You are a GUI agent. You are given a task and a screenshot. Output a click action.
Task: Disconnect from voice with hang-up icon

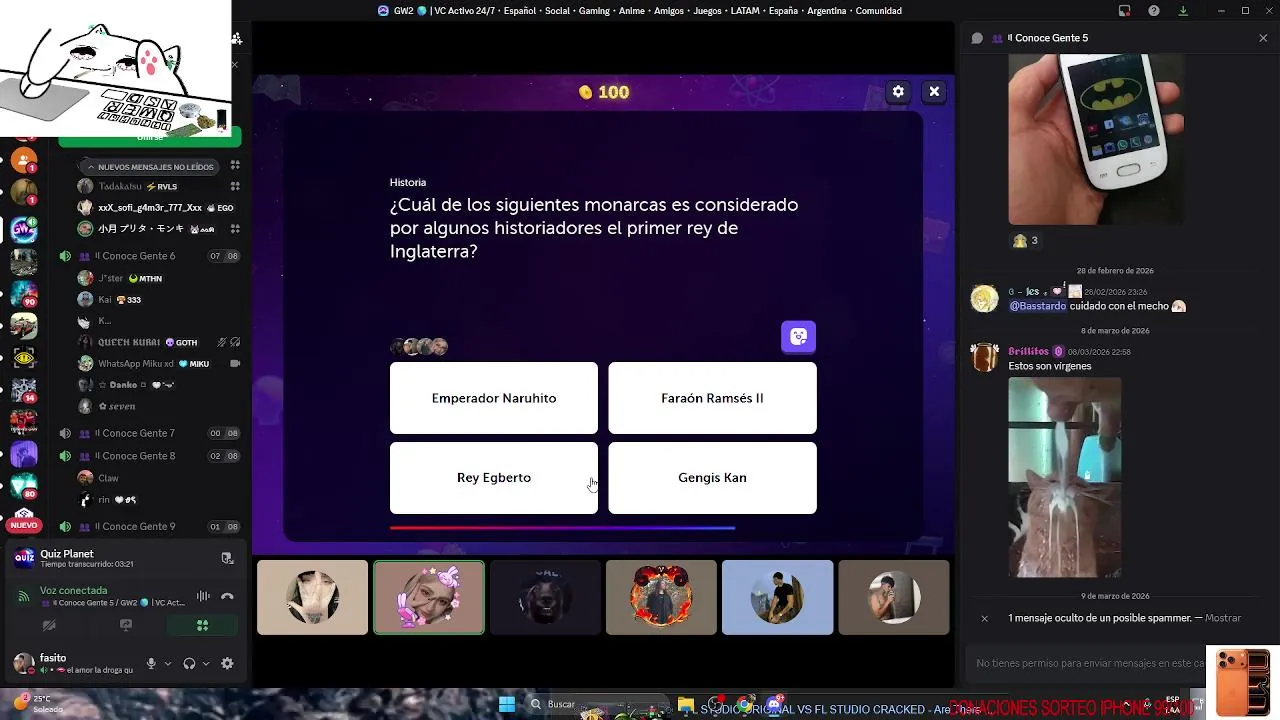pyautogui.click(x=227, y=596)
